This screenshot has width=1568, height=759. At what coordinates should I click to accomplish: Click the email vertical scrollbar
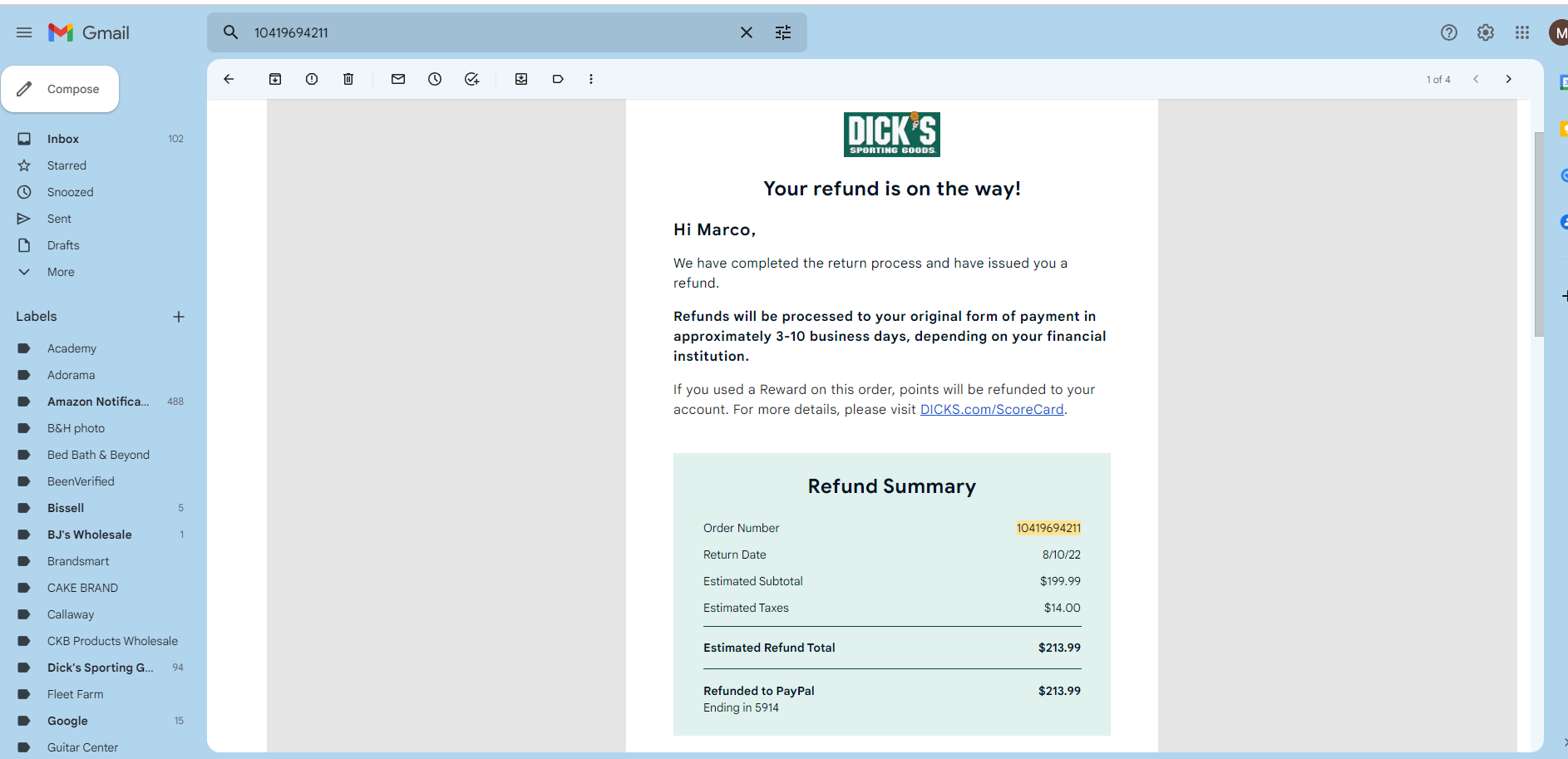click(1539, 234)
